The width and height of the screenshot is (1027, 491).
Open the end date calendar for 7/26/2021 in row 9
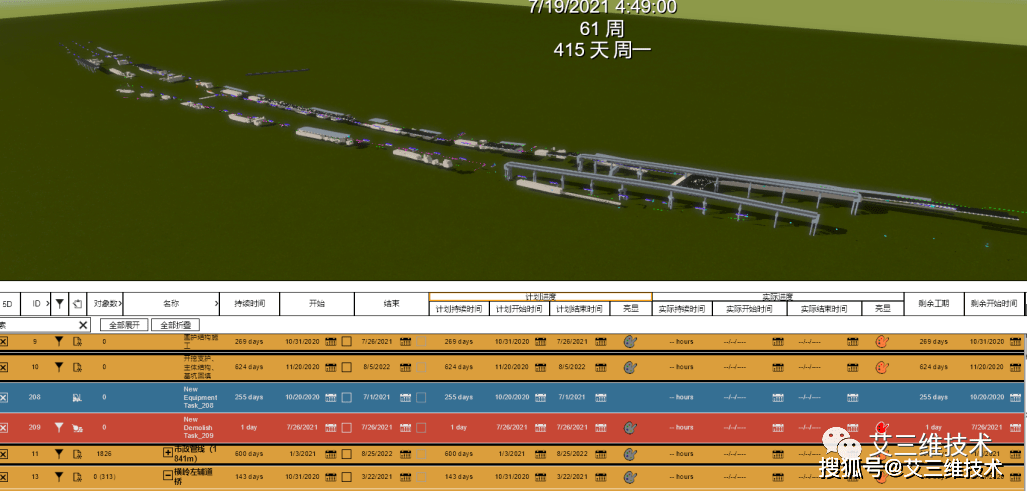click(405, 342)
